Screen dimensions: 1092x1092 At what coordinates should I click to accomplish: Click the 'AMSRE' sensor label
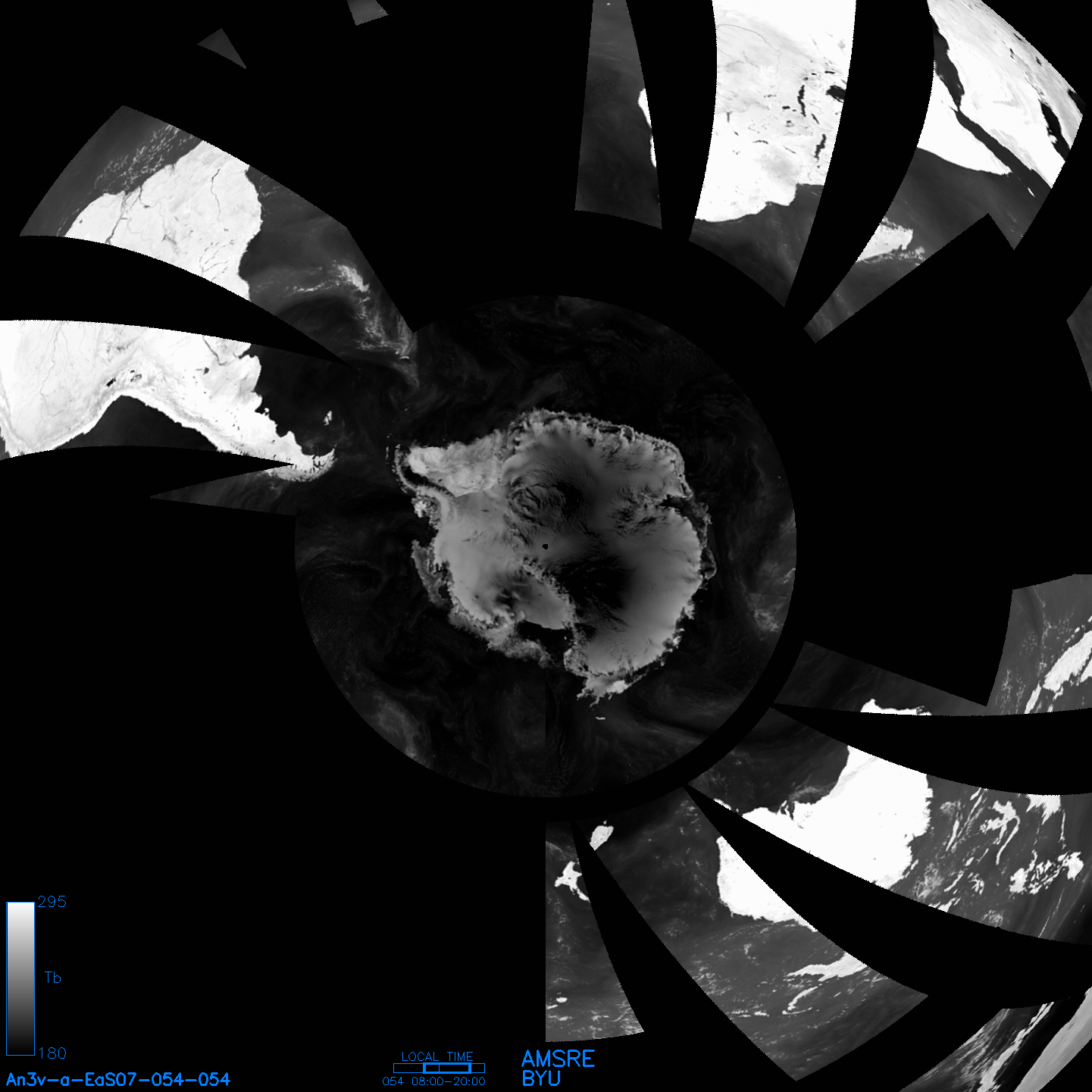559,1059
